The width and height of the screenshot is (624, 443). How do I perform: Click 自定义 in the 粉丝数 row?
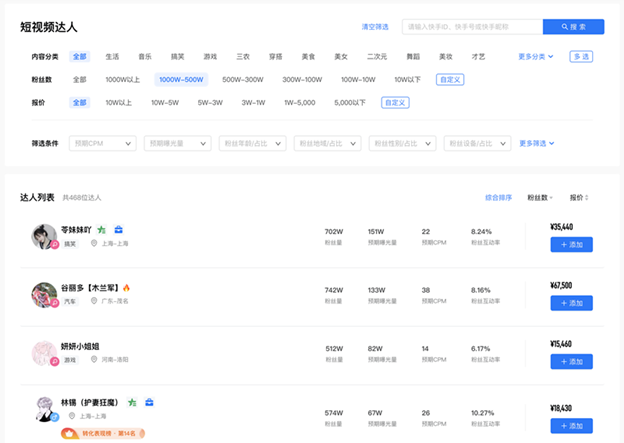pyautogui.click(x=450, y=80)
